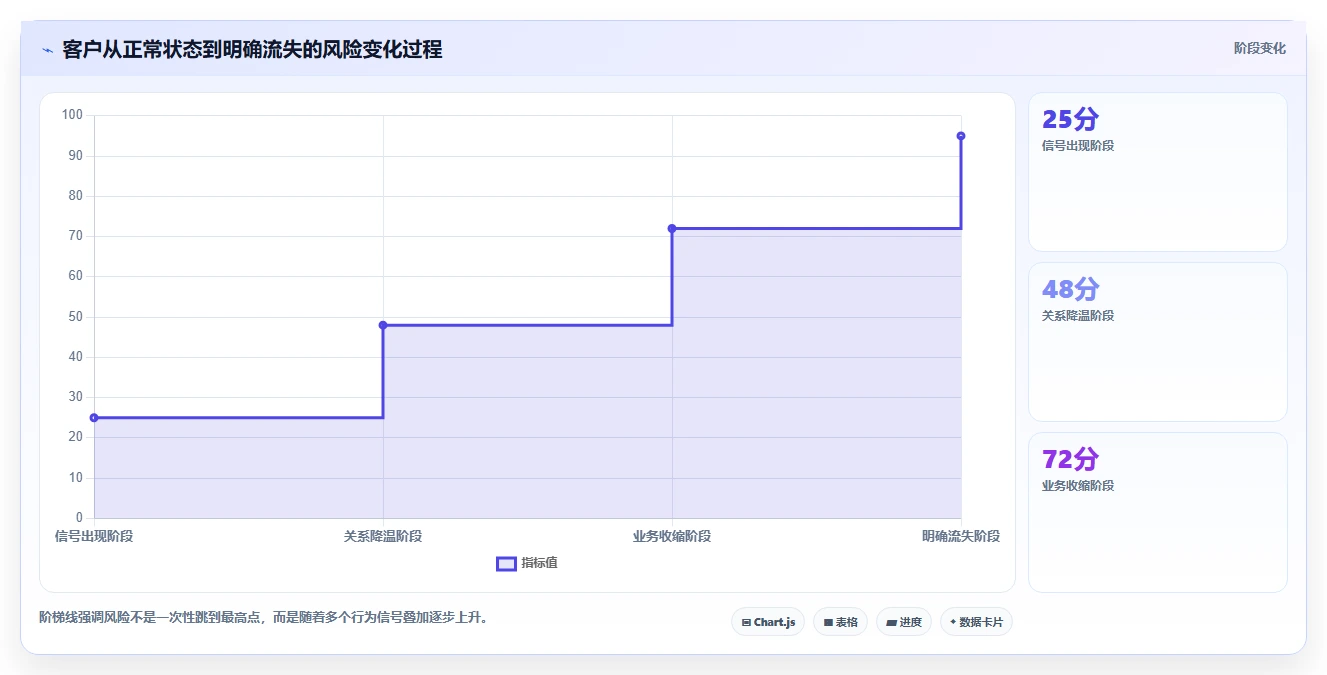Open the 72分 业务收缩阶段 card

coord(1158,512)
